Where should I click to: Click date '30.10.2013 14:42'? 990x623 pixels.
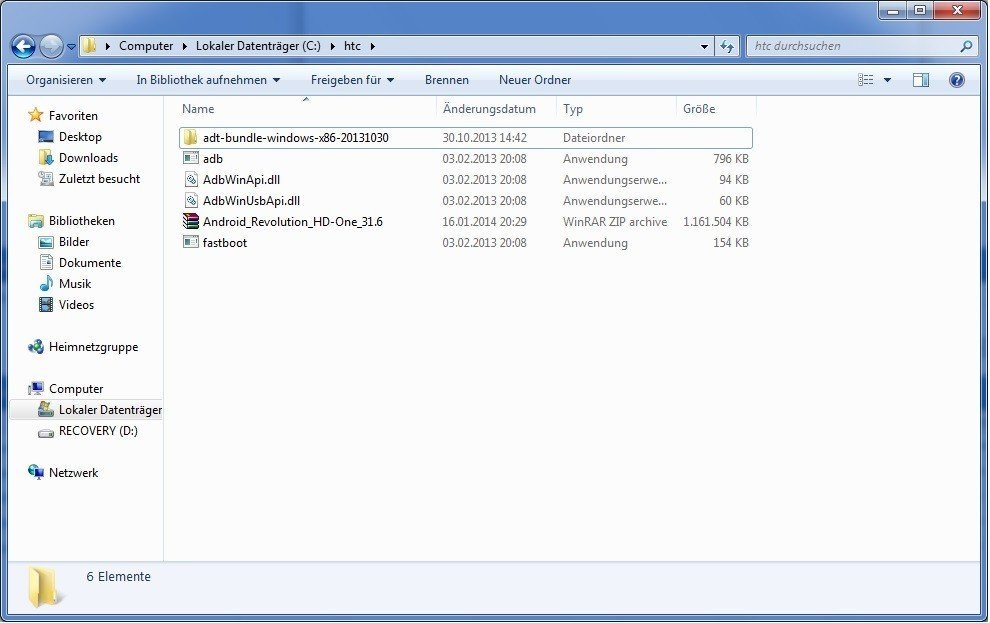pos(484,138)
